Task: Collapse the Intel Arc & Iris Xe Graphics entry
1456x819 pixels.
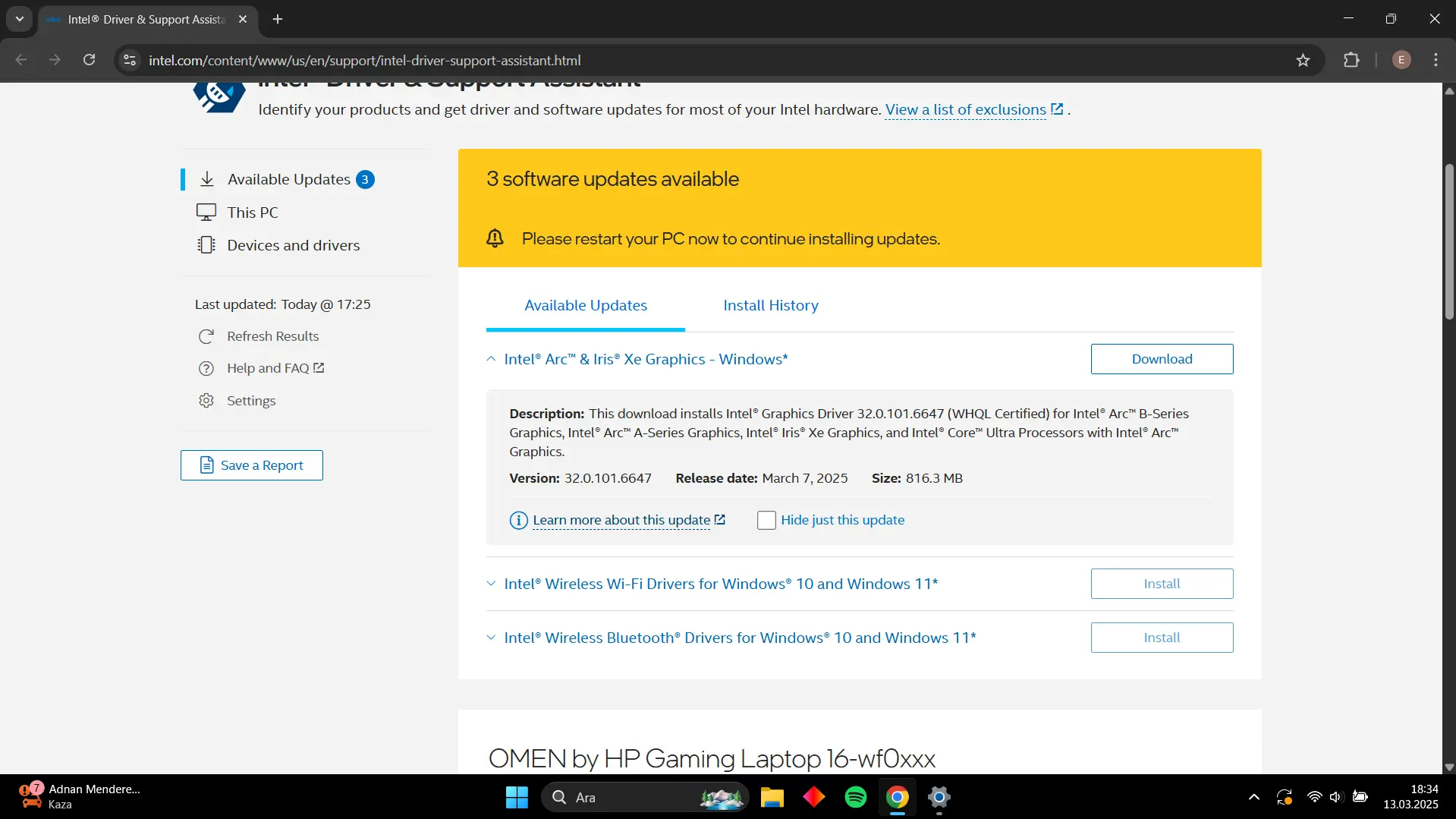Action: tap(491, 359)
